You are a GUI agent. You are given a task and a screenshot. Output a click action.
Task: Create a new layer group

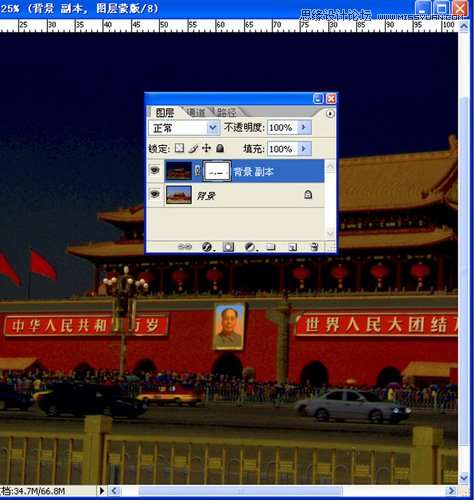(x=271, y=247)
